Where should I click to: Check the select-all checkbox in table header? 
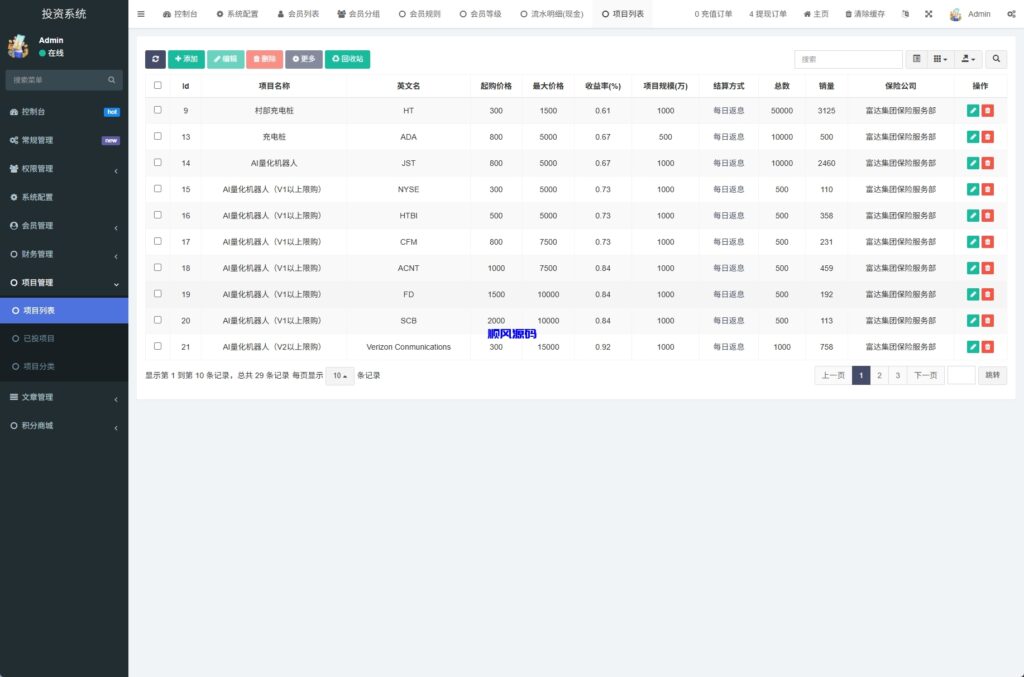[157, 85]
